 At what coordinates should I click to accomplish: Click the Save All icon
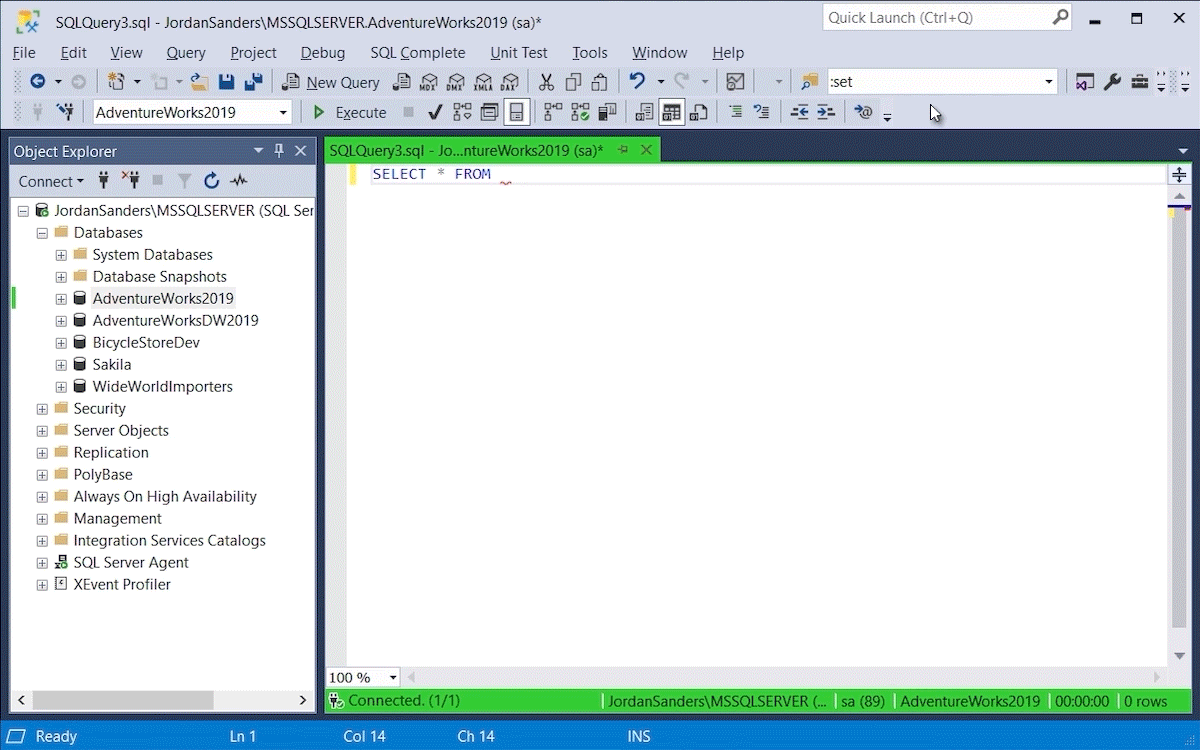coord(253,82)
